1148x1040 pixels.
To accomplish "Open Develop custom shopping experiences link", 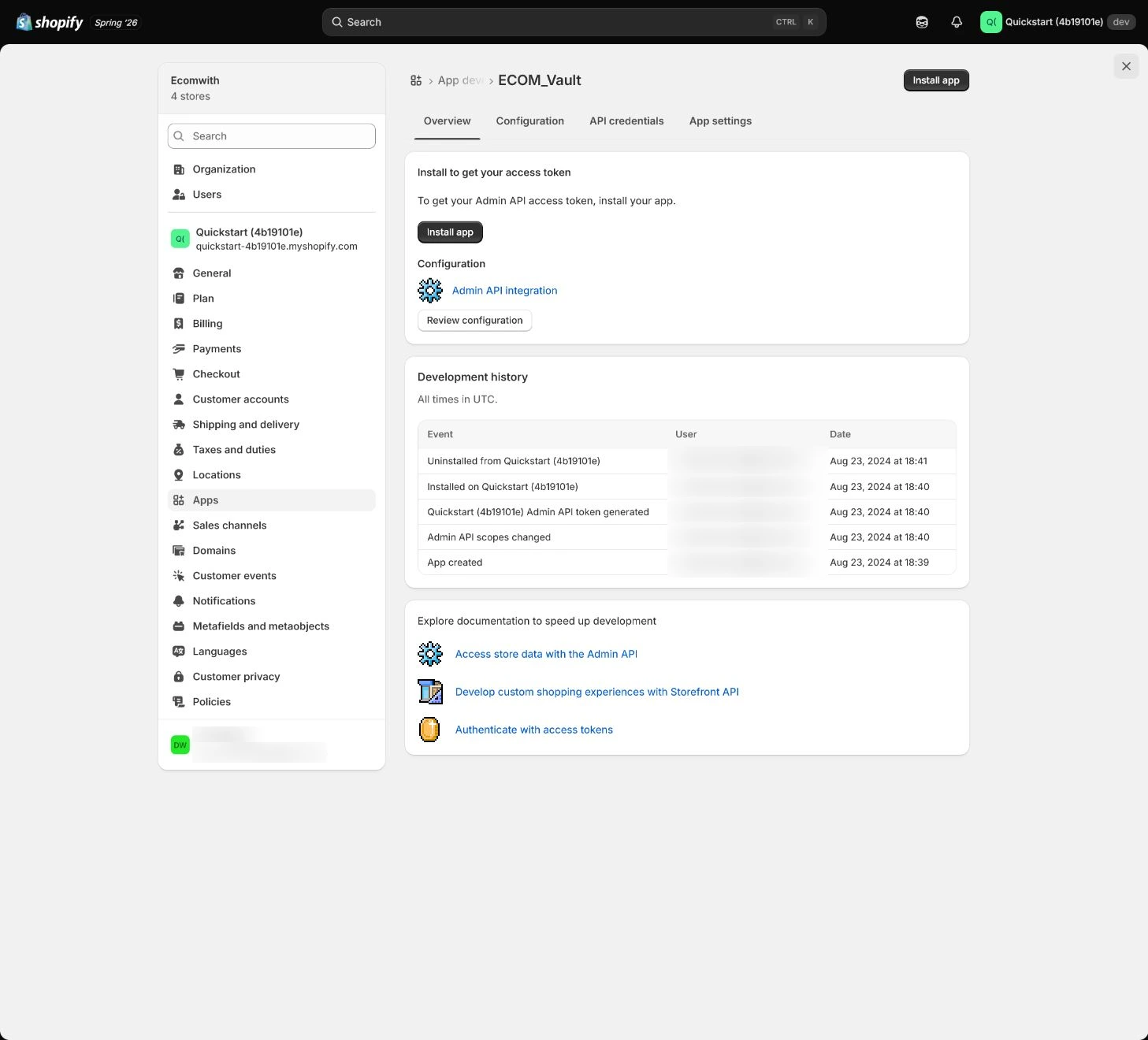I will coord(597,692).
